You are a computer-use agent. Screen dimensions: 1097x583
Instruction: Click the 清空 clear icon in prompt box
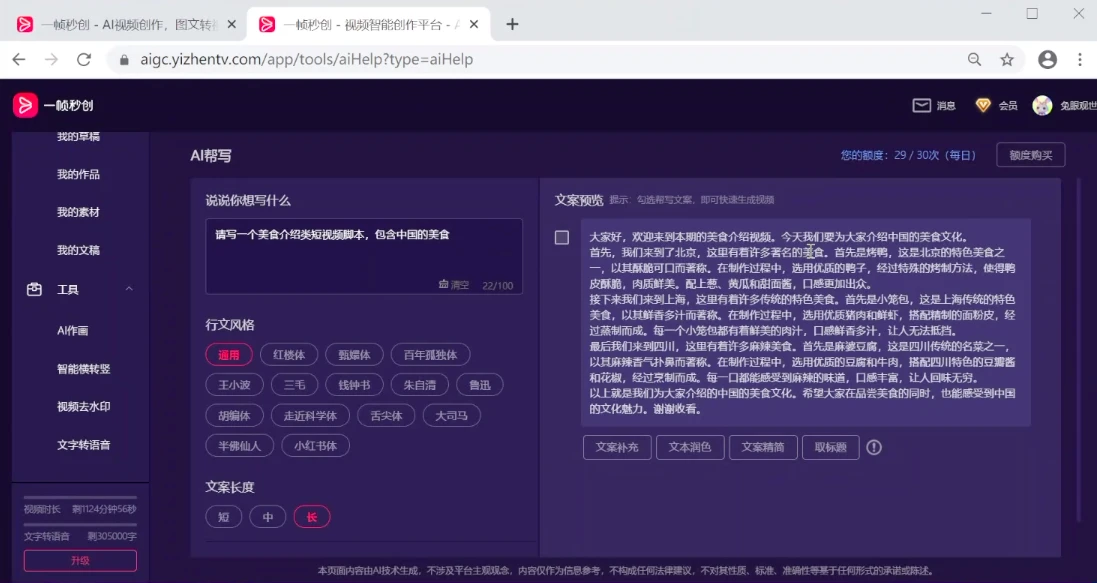[x=443, y=285]
